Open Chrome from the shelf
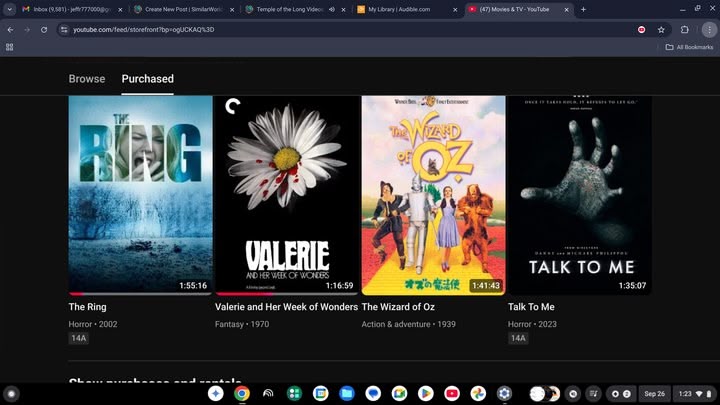 242,394
